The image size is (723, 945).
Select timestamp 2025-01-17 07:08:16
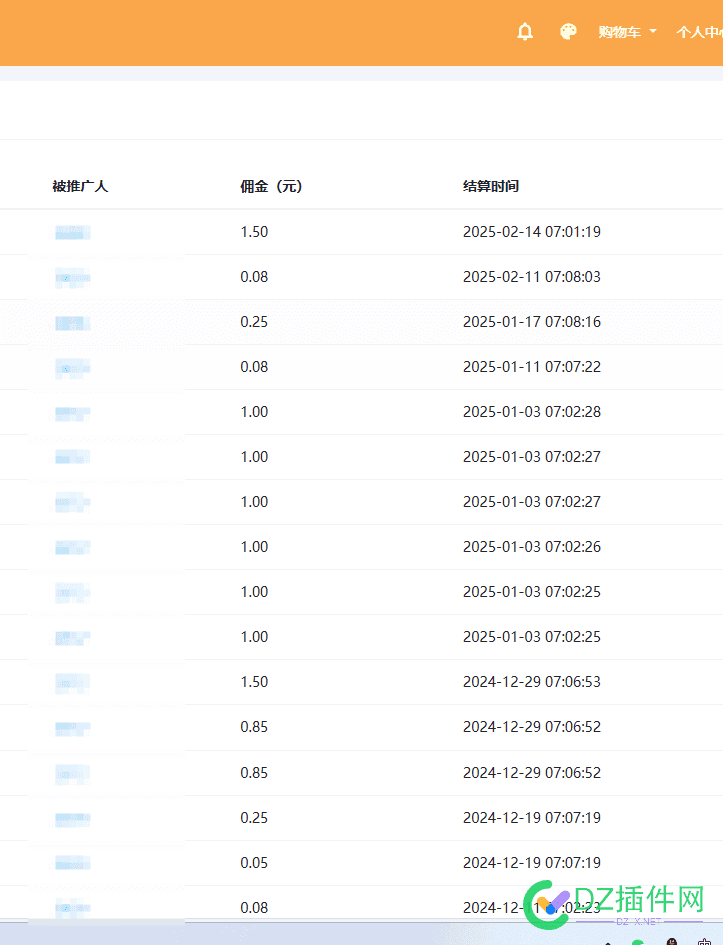click(x=532, y=322)
